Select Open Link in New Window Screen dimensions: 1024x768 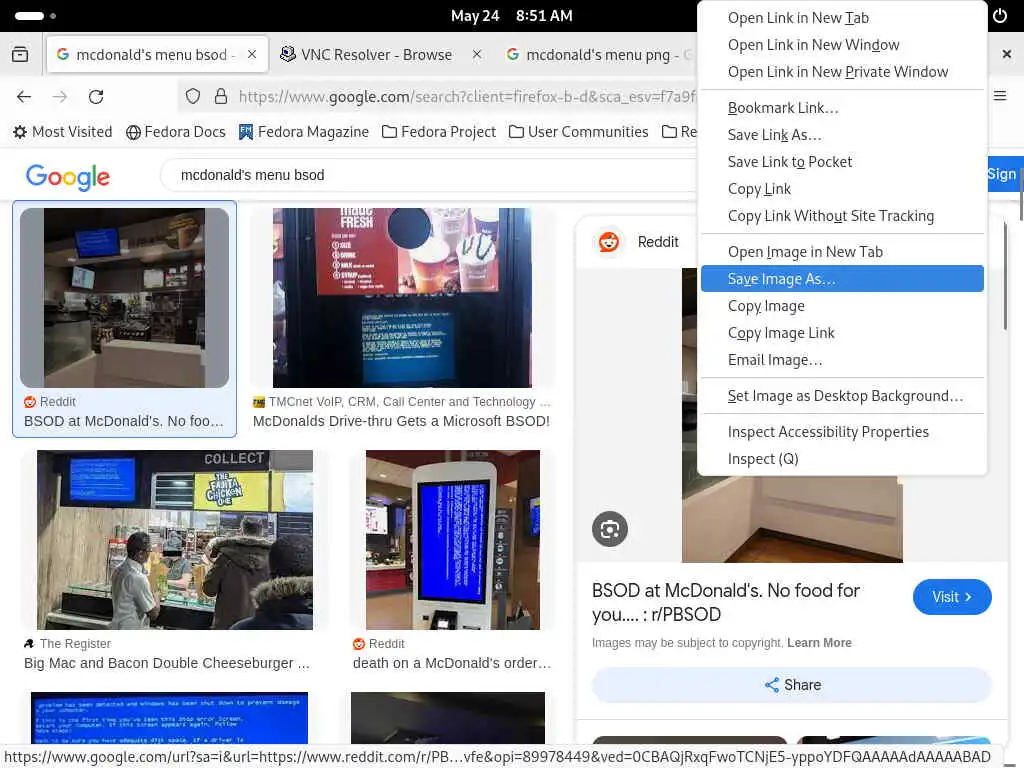842,44
